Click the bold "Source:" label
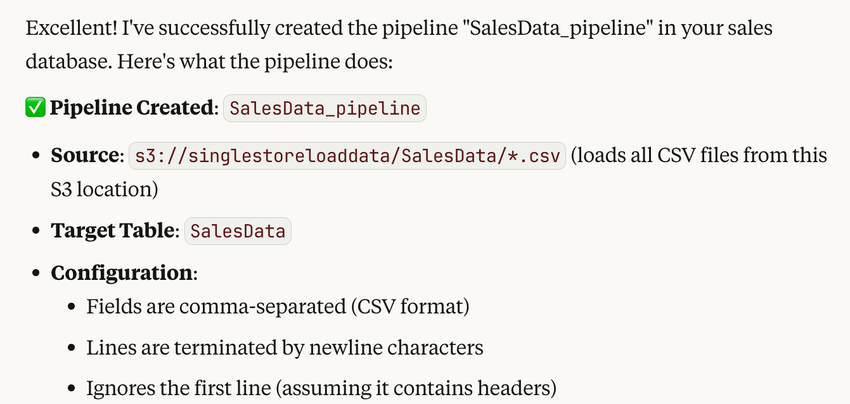Screen dimensions: 850x404 click(87, 156)
